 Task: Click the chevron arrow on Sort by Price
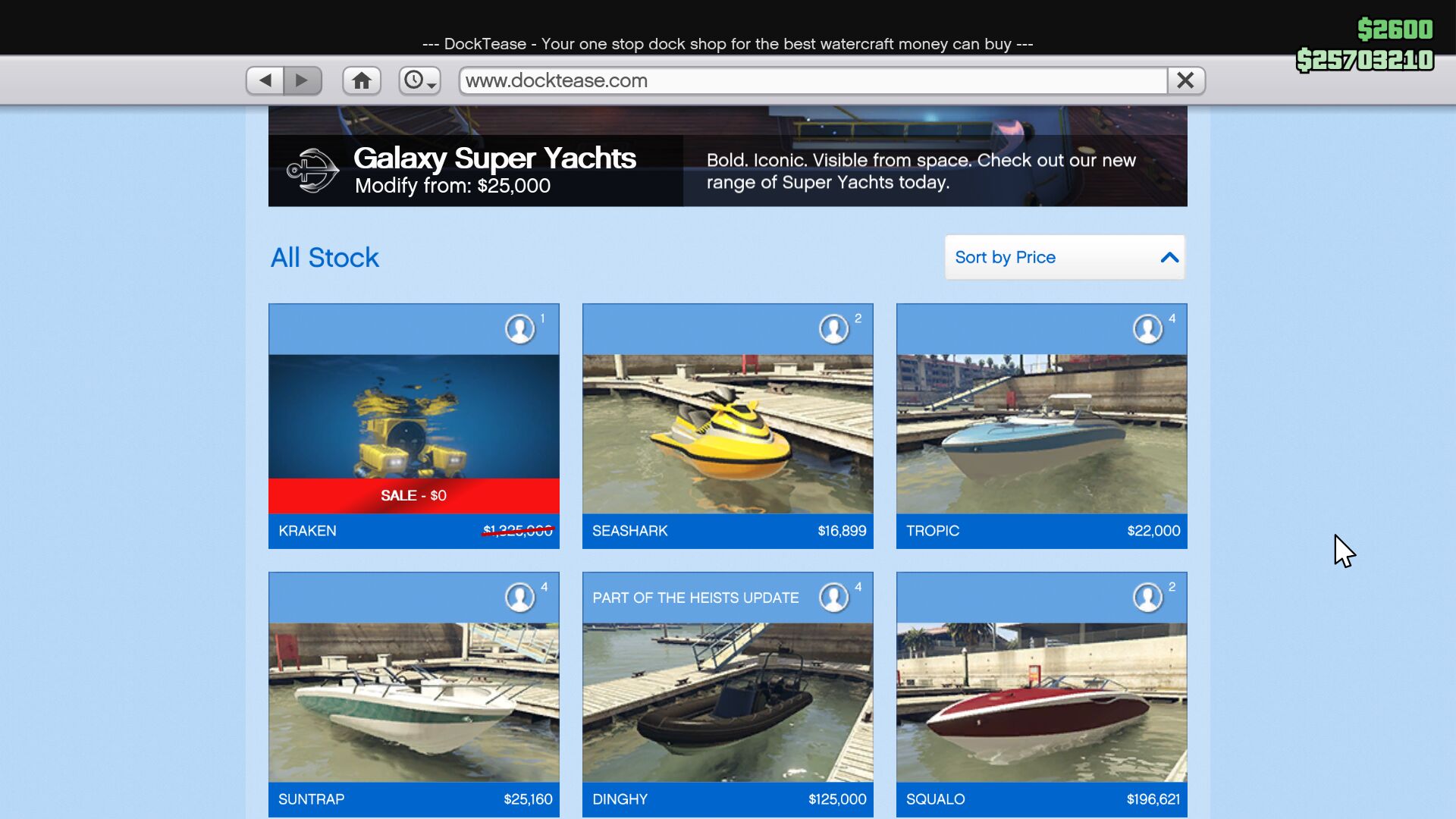[x=1169, y=257]
